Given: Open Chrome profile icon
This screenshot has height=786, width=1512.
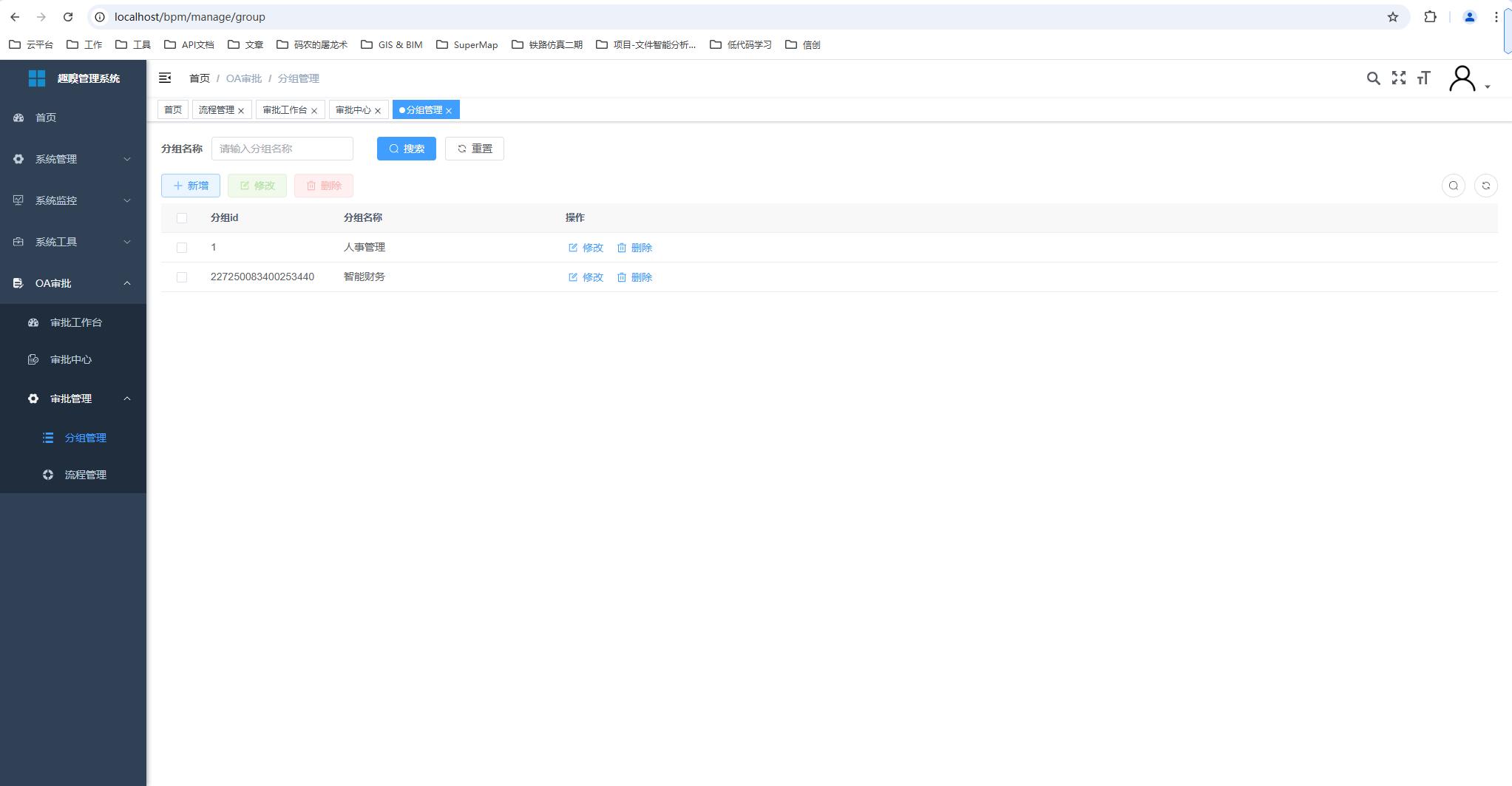Looking at the screenshot, I should click(x=1469, y=16).
